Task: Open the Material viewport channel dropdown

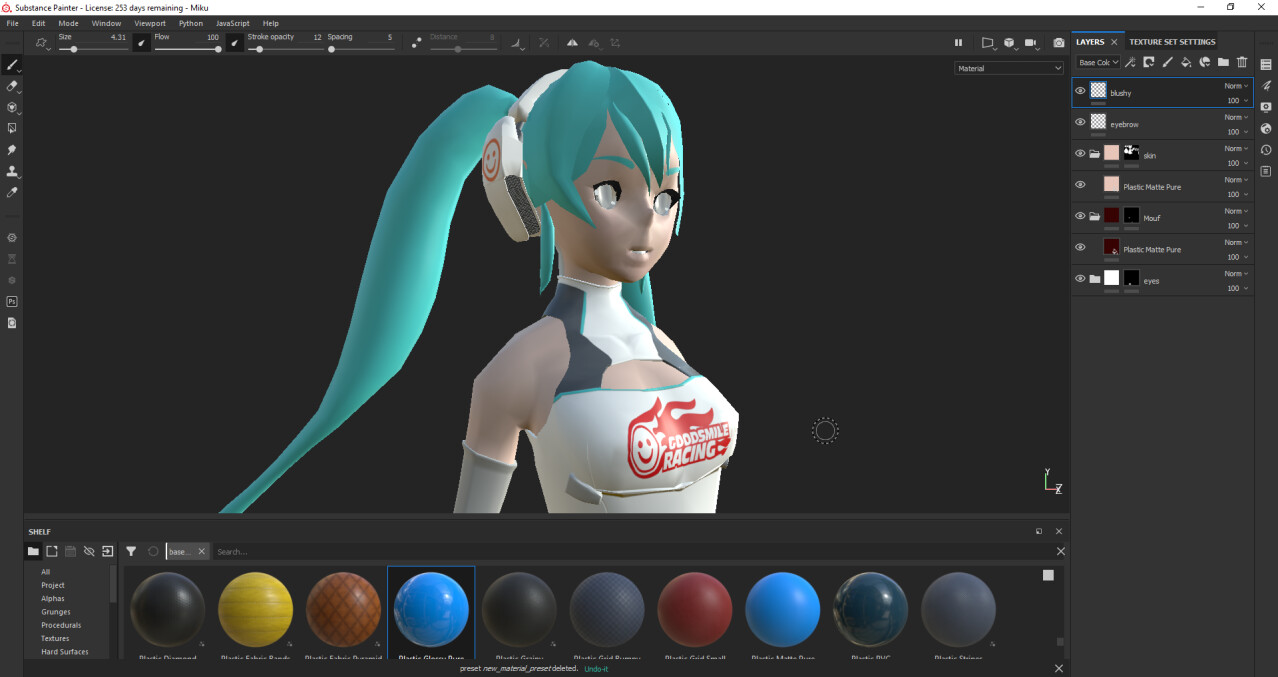Action: click(x=1009, y=68)
